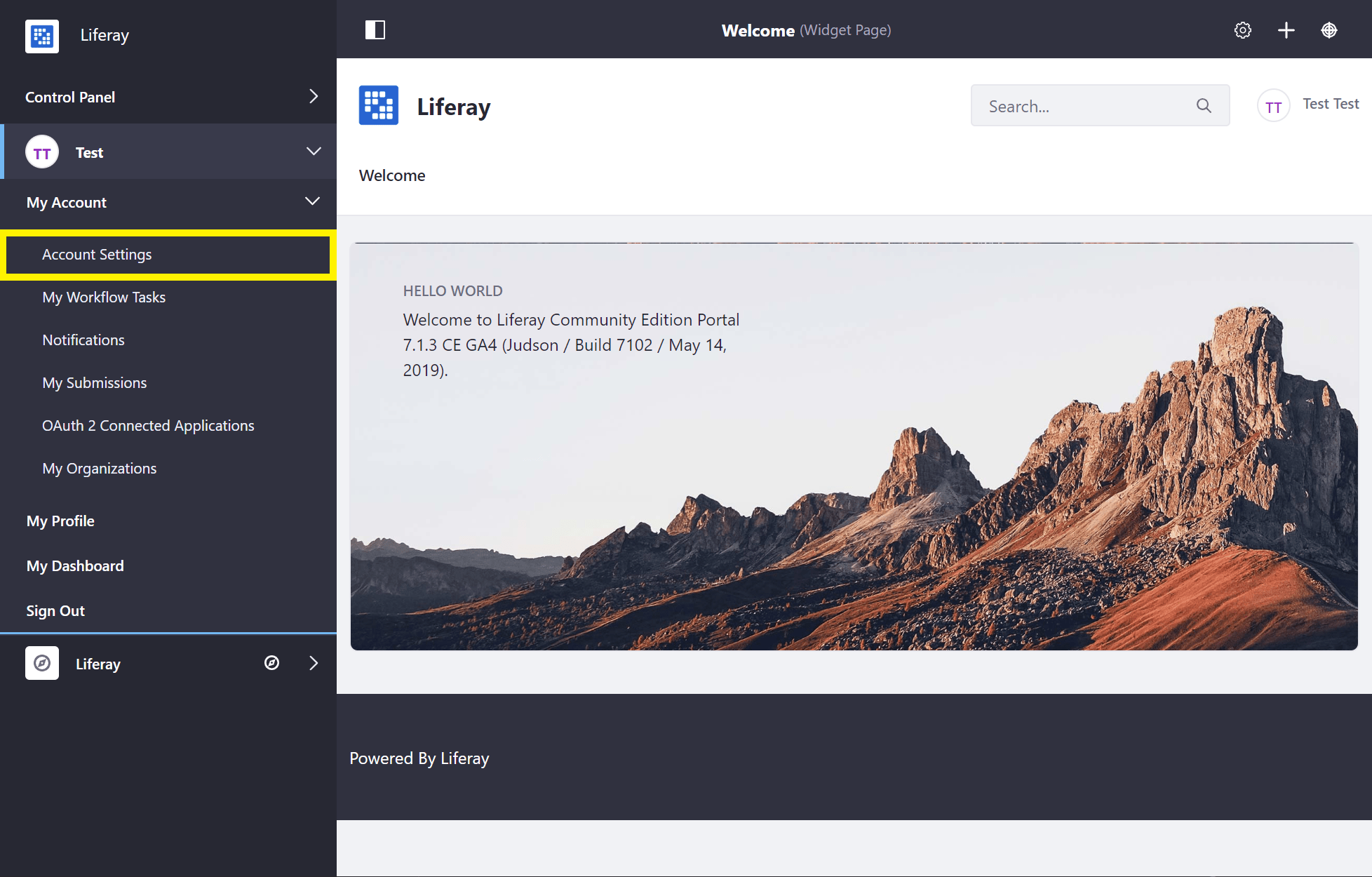Click the plus icon to add widgets
The width and height of the screenshot is (1372, 877).
1286,30
